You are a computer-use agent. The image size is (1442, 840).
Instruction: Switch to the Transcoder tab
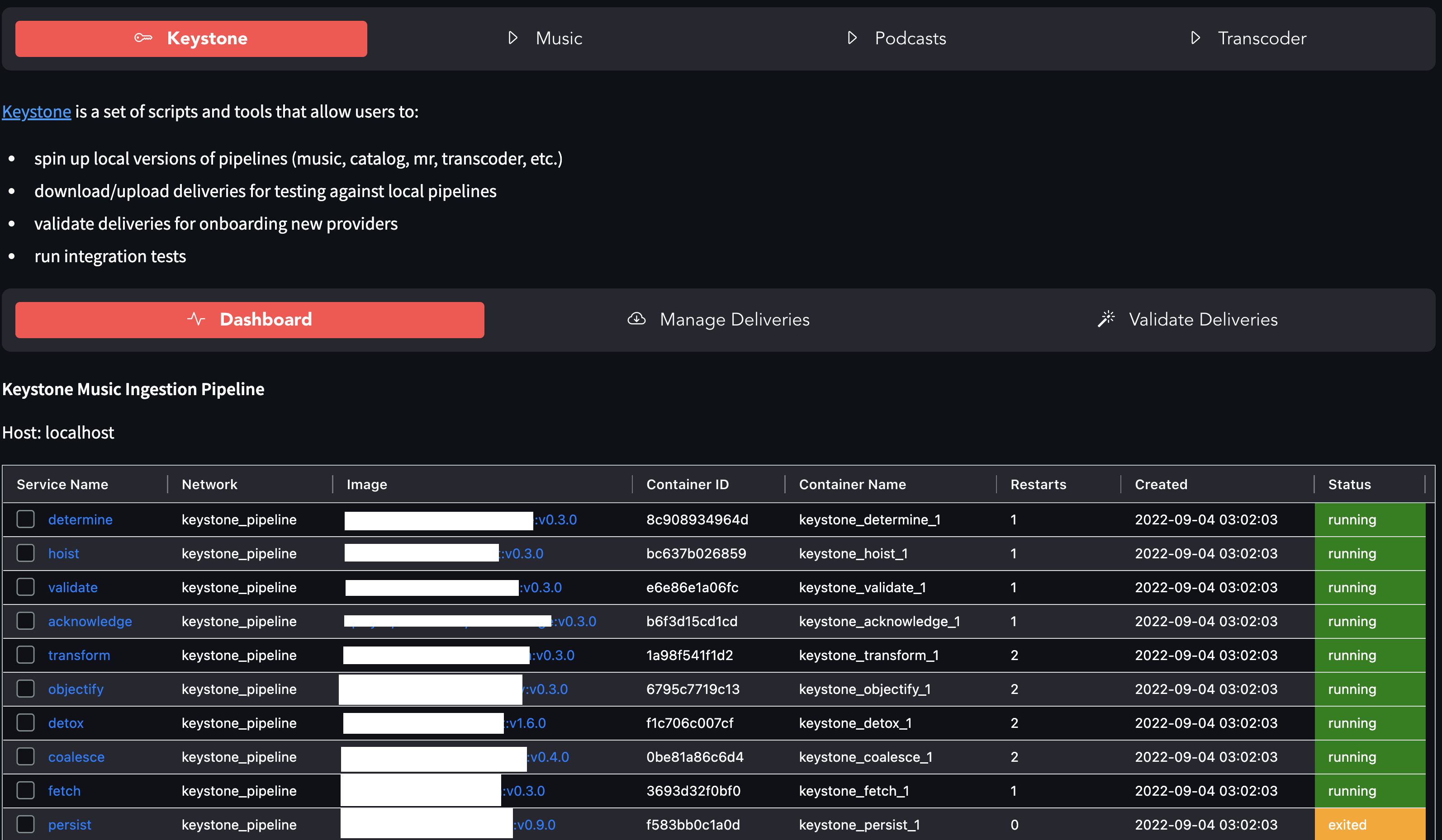coord(1261,38)
